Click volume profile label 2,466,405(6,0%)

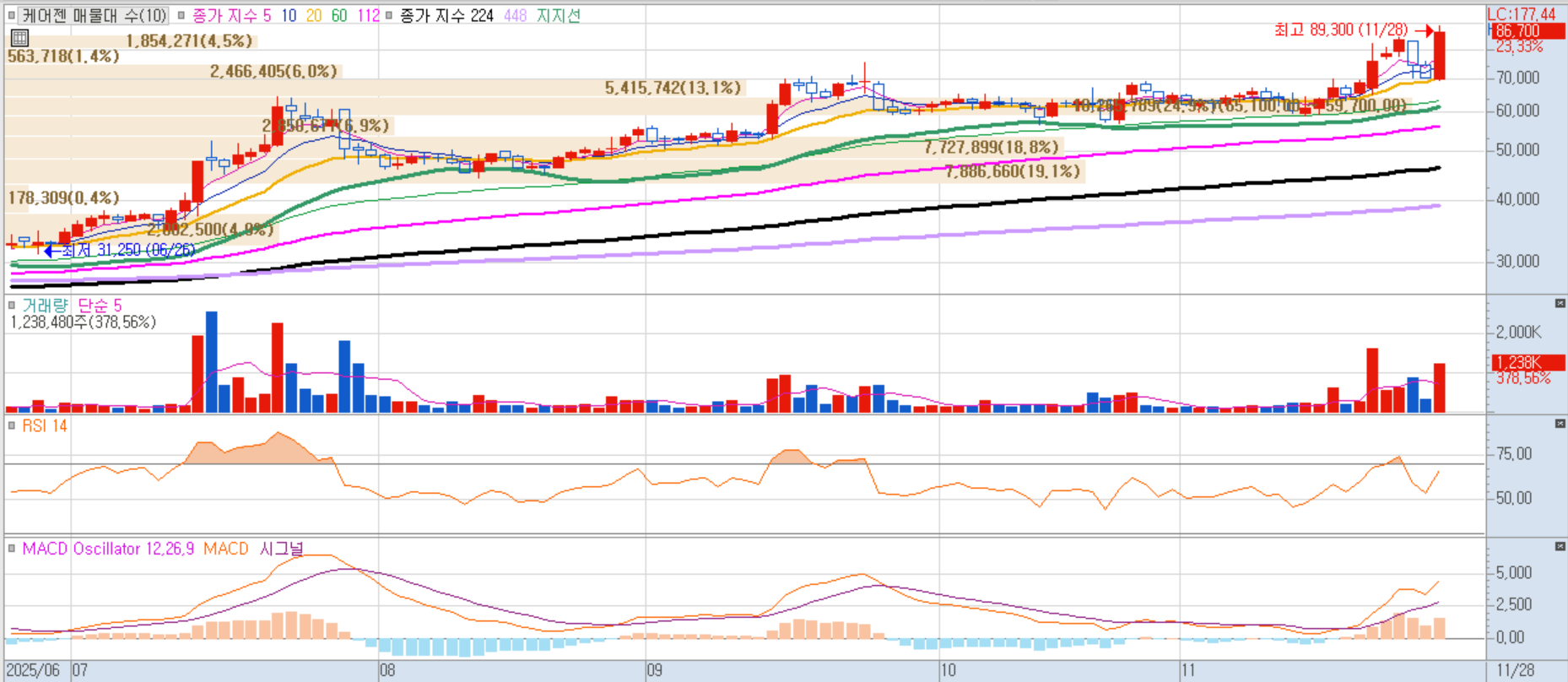[x=273, y=72]
